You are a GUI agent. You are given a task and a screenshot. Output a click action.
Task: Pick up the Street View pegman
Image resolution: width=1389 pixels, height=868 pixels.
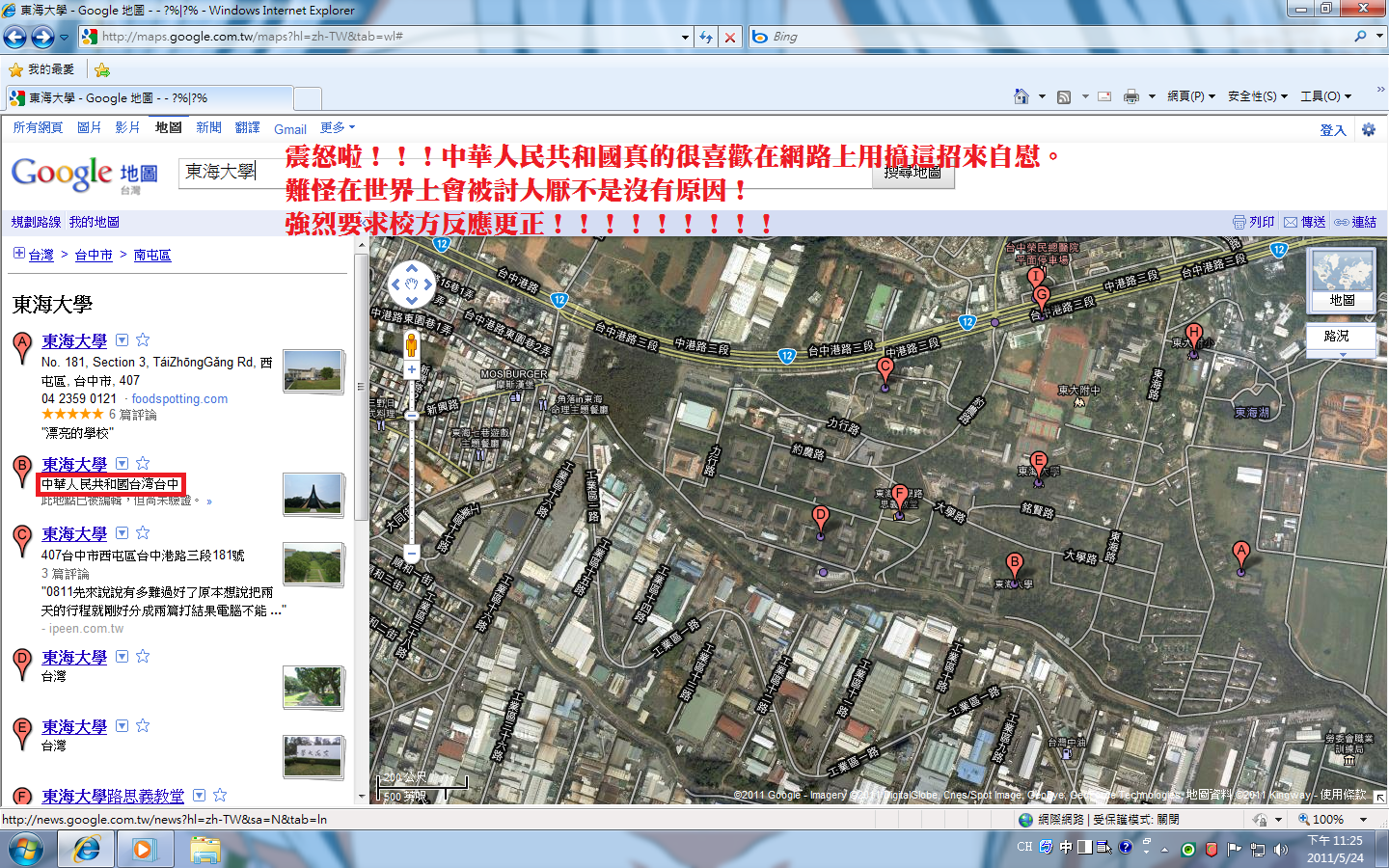coord(411,344)
